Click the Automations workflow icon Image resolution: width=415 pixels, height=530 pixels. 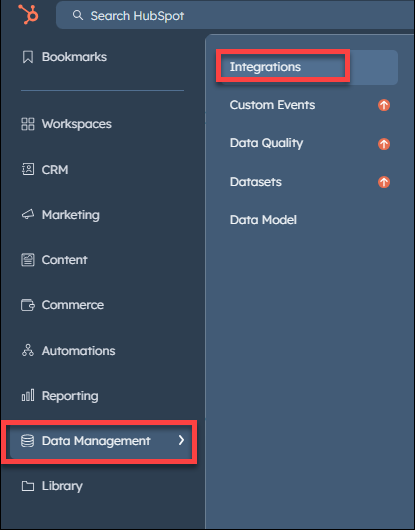click(x=28, y=351)
